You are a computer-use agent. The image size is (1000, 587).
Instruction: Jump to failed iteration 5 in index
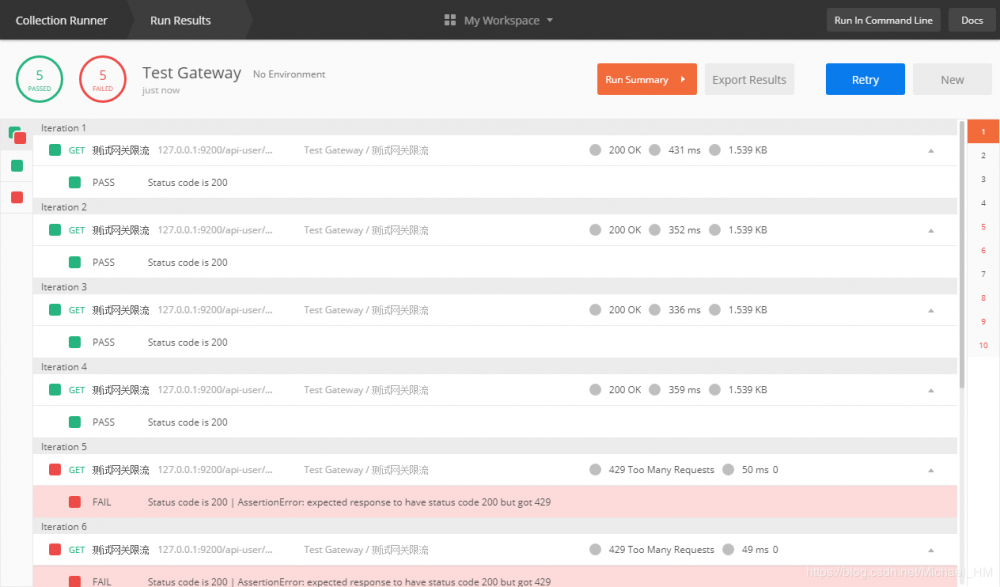(x=983, y=227)
